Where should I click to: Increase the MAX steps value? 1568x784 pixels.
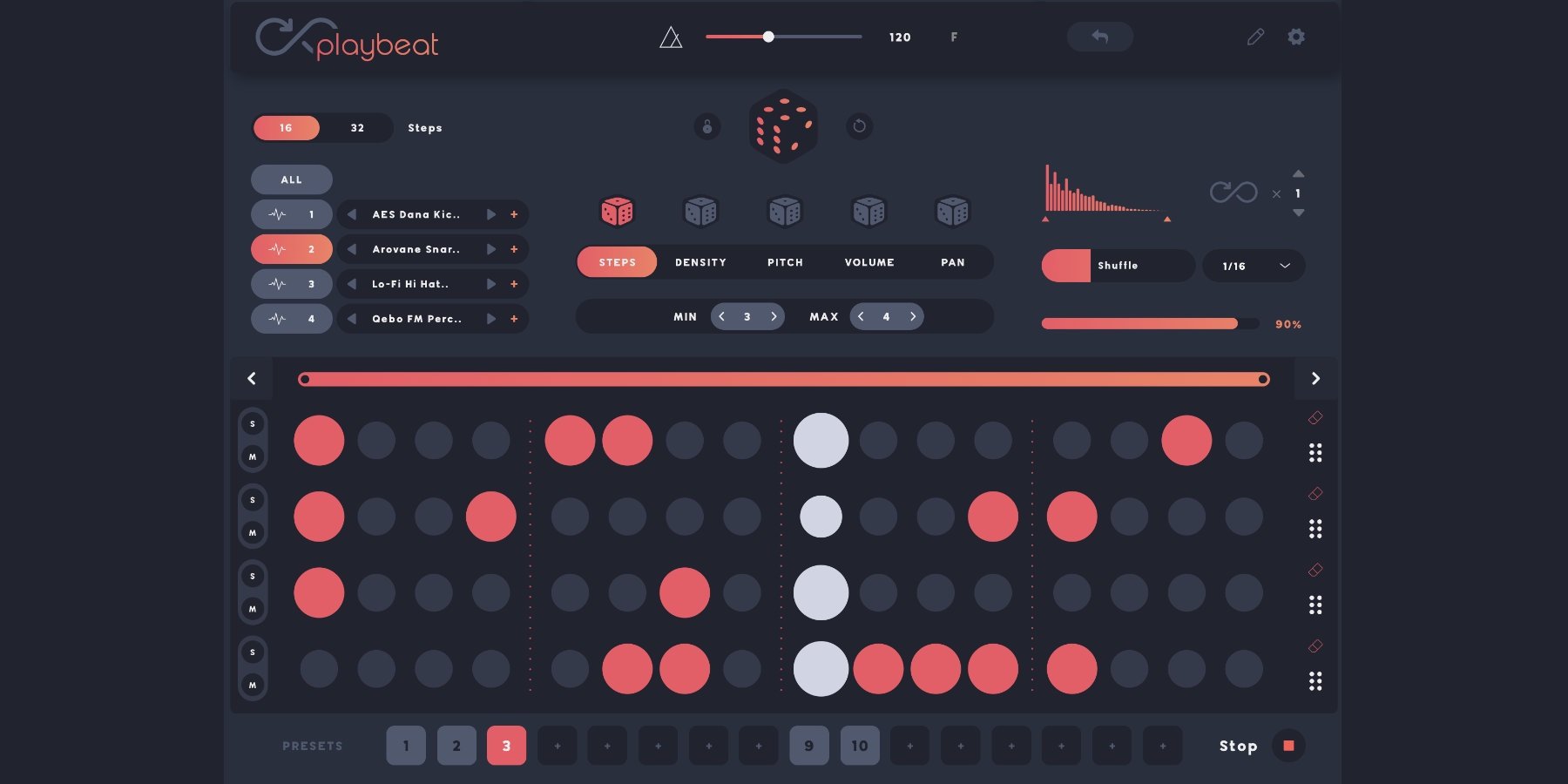point(913,316)
